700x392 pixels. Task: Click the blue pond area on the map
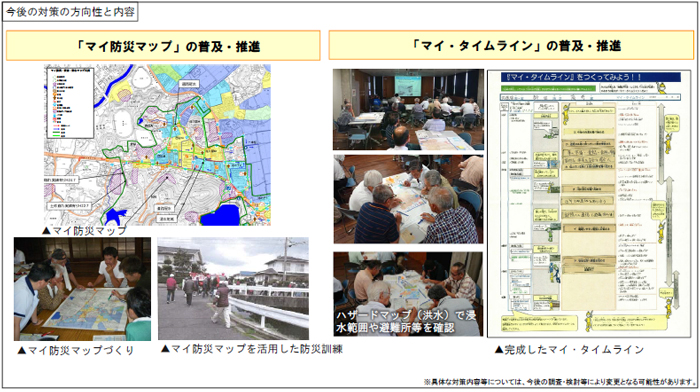[221, 215]
